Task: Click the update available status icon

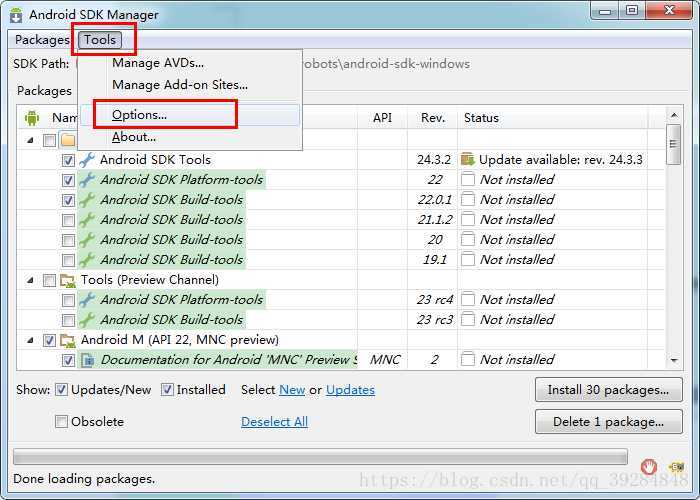Action: click(x=467, y=159)
